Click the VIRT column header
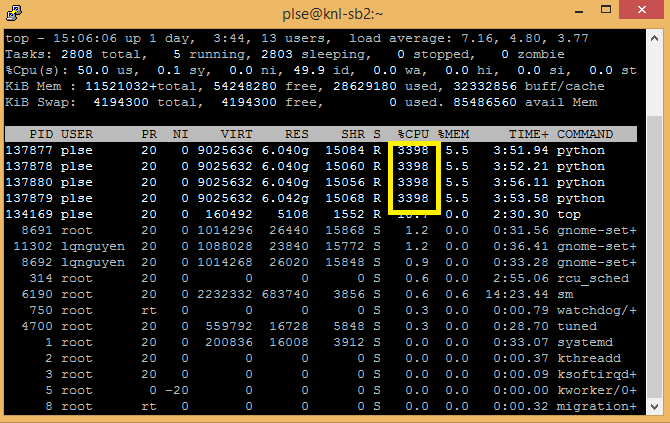Image resolution: width=670 pixels, height=423 pixels. point(236,134)
